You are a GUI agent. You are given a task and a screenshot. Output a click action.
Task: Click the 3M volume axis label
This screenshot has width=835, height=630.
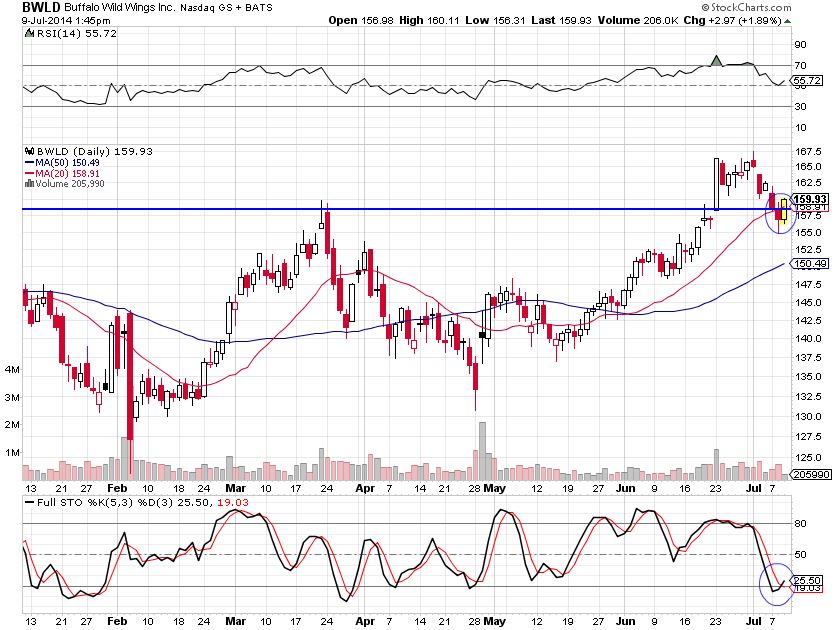12,397
